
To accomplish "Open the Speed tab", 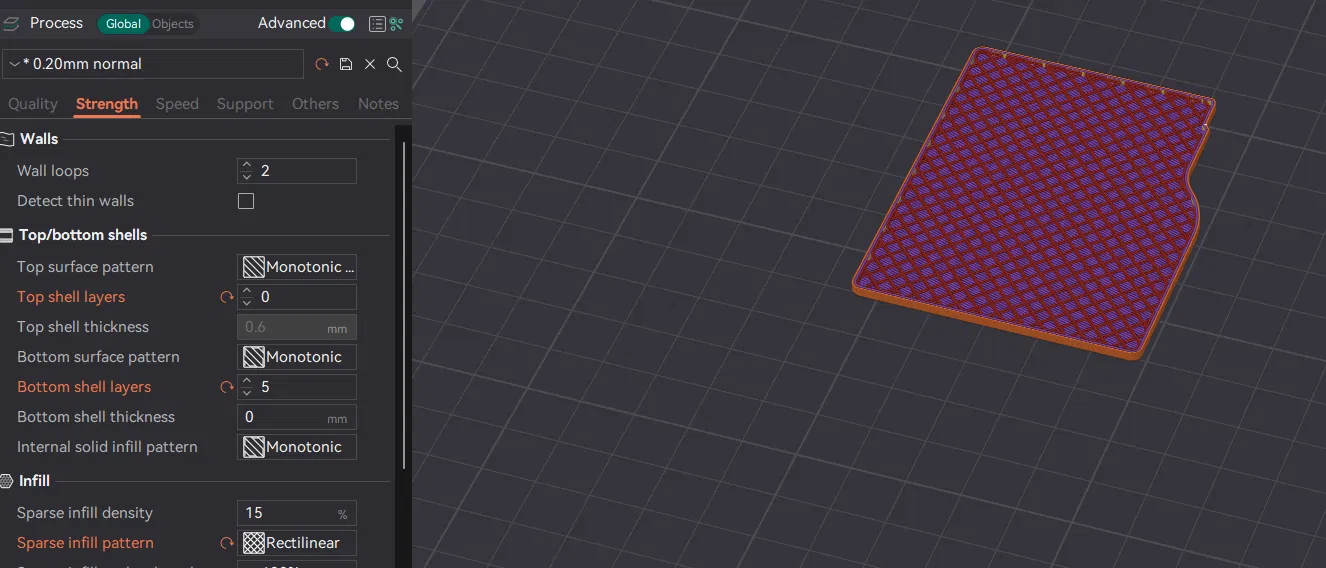I will [x=177, y=104].
